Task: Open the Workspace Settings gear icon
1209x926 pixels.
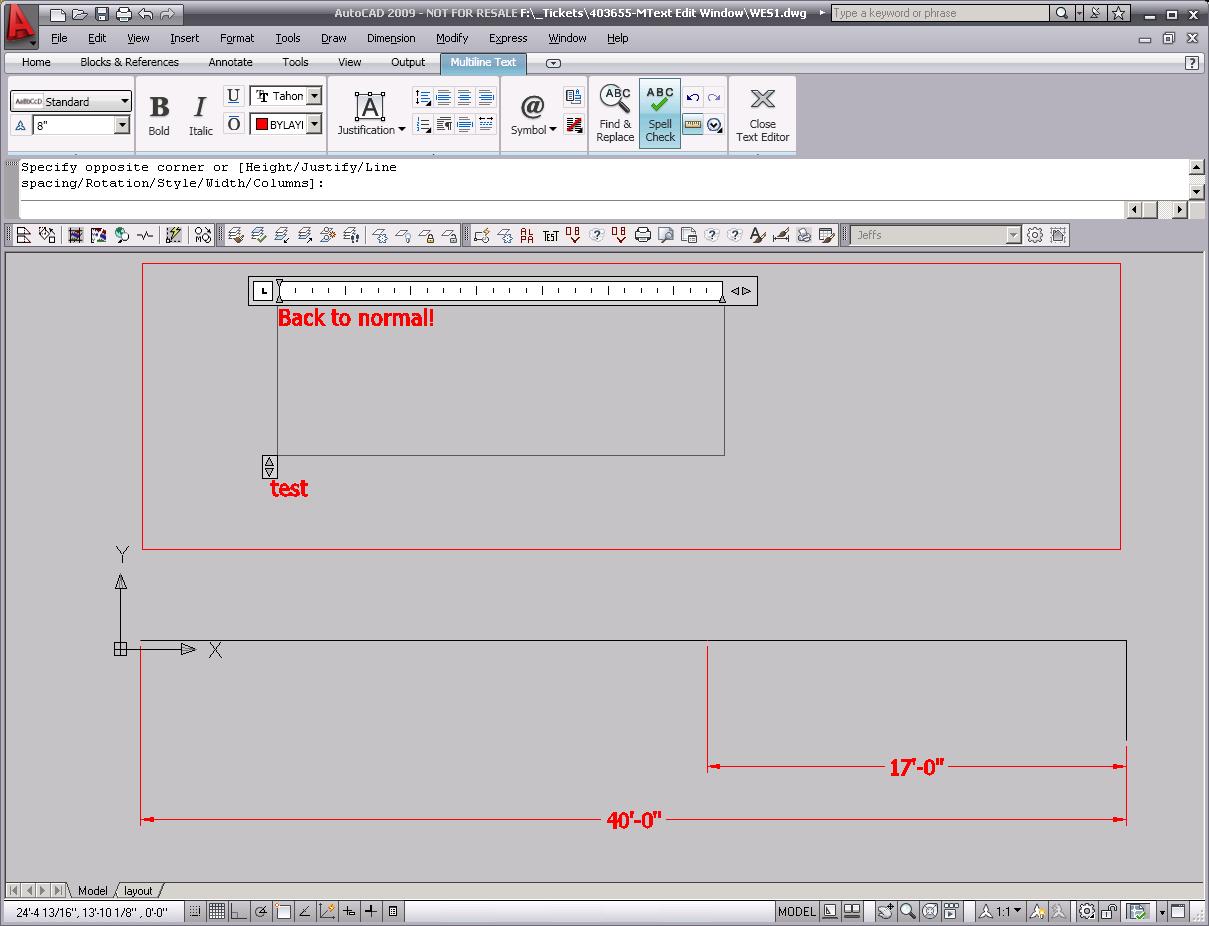Action: [x=1035, y=235]
